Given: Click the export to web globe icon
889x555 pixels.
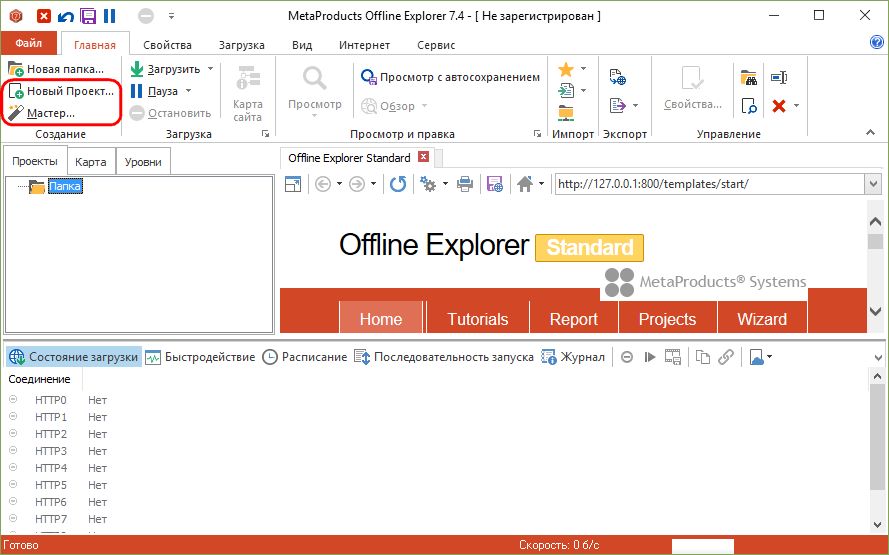Looking at the screenshot, I should point(618,77).
